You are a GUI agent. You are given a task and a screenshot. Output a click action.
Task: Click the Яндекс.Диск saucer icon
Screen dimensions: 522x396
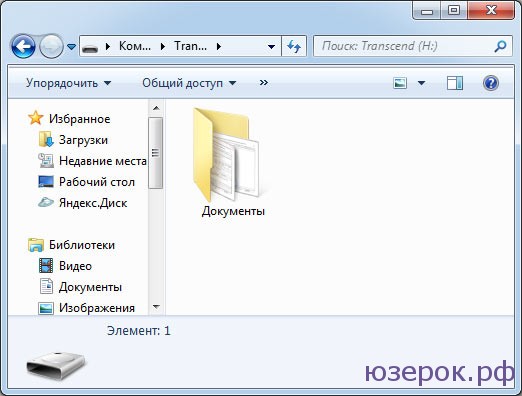(46, 202)
